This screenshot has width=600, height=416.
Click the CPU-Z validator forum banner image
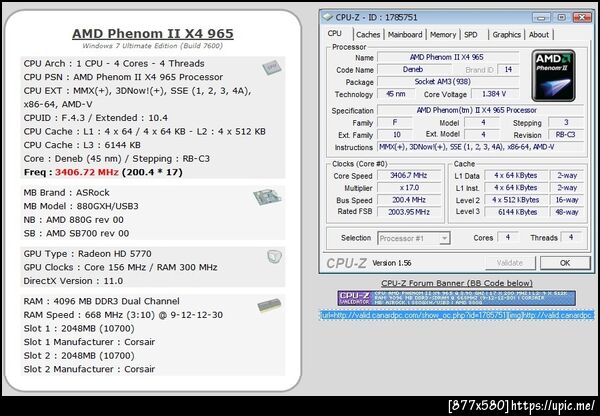click(457, 298)
